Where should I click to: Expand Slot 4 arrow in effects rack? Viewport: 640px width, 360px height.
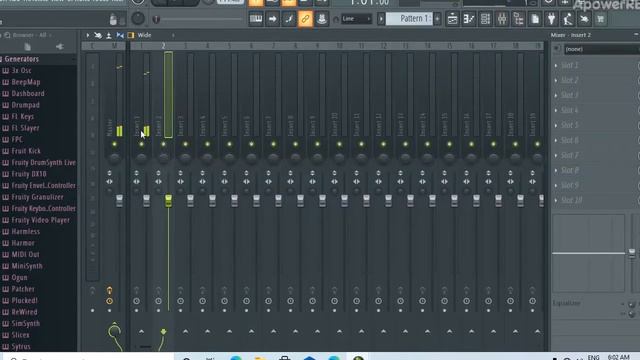tap(556, 110)
